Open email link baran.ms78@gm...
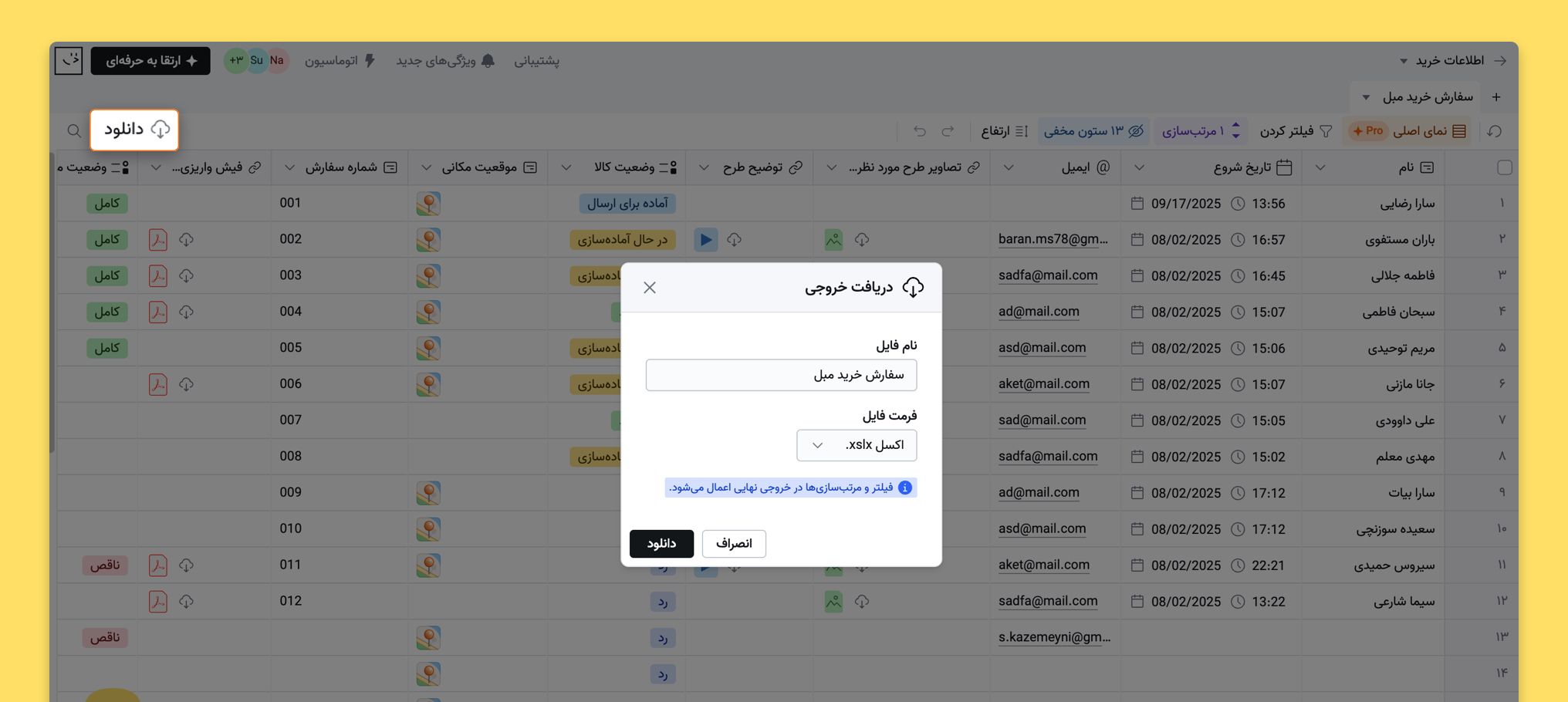Image resolution: width=1568 pixels, height=702 pixels. click(x=1053, y=239)
